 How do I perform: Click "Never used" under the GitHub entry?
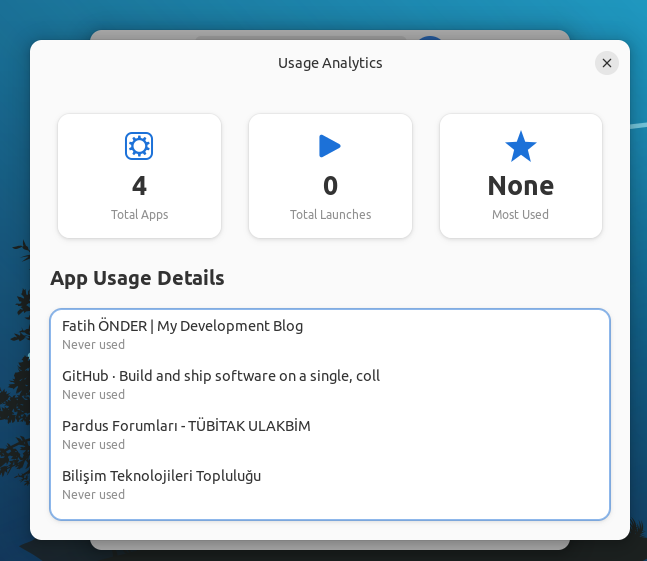(93, 395)
